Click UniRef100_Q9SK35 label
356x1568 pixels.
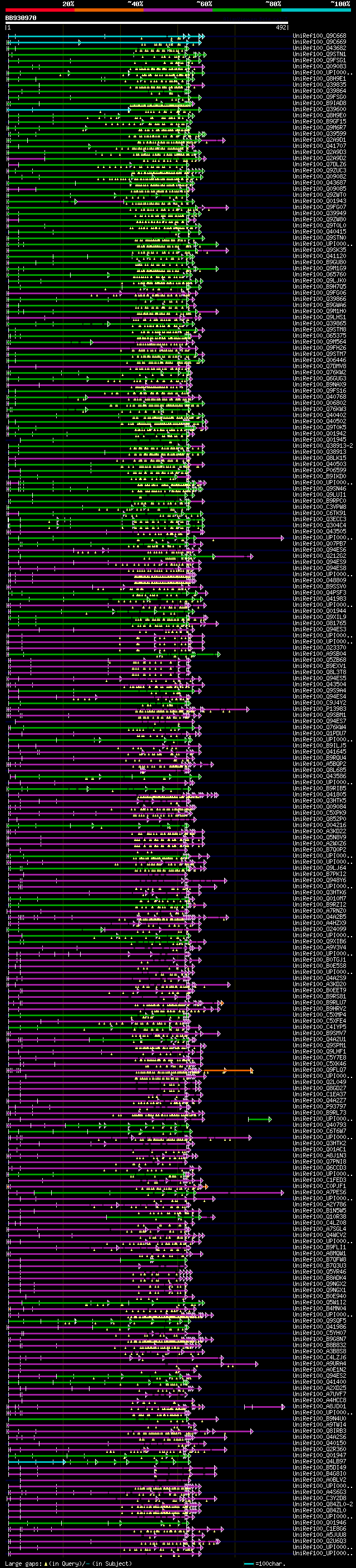coord(319,250)
